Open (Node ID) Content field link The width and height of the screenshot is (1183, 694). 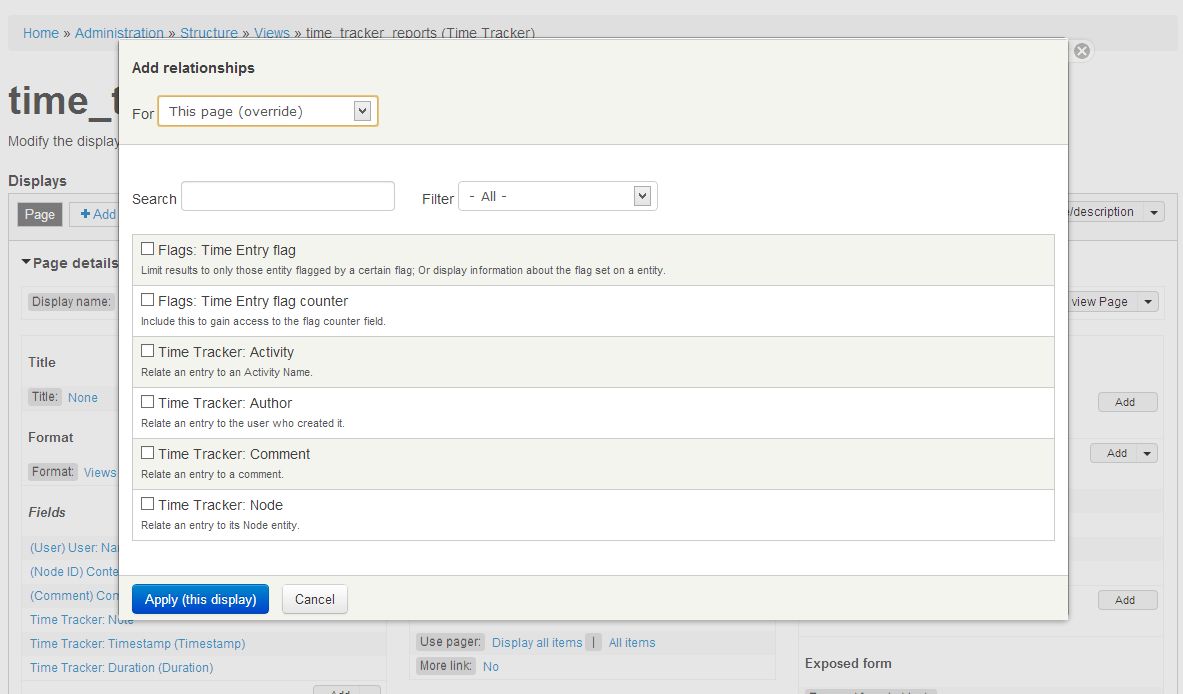tap(74, 572)
